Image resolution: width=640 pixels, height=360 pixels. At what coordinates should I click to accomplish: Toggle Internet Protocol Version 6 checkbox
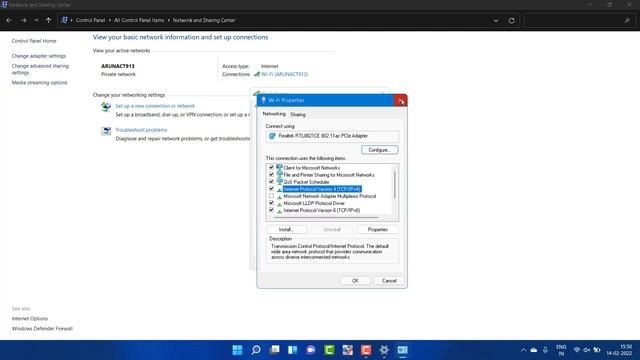[x=271, y=210]
